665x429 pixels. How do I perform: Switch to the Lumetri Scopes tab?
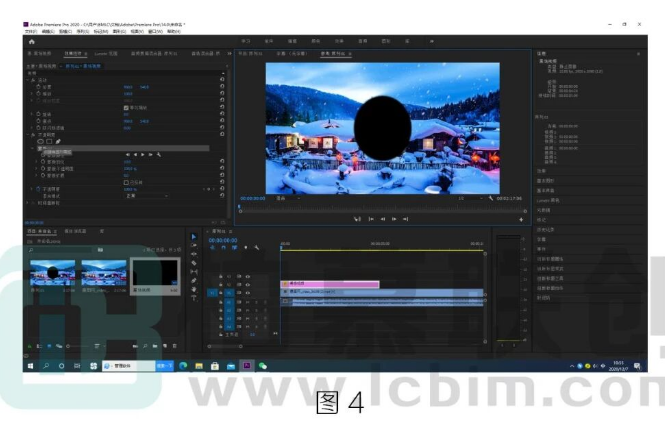(106, 53)
